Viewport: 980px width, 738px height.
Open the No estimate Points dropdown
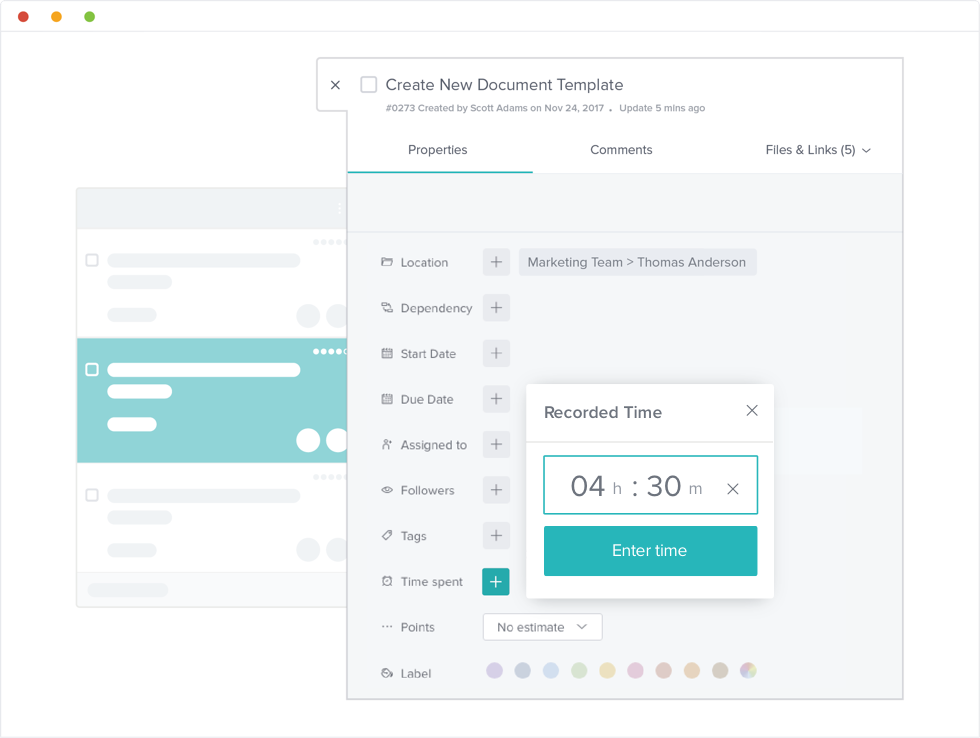pyautogui.click(x=542, y=627)
